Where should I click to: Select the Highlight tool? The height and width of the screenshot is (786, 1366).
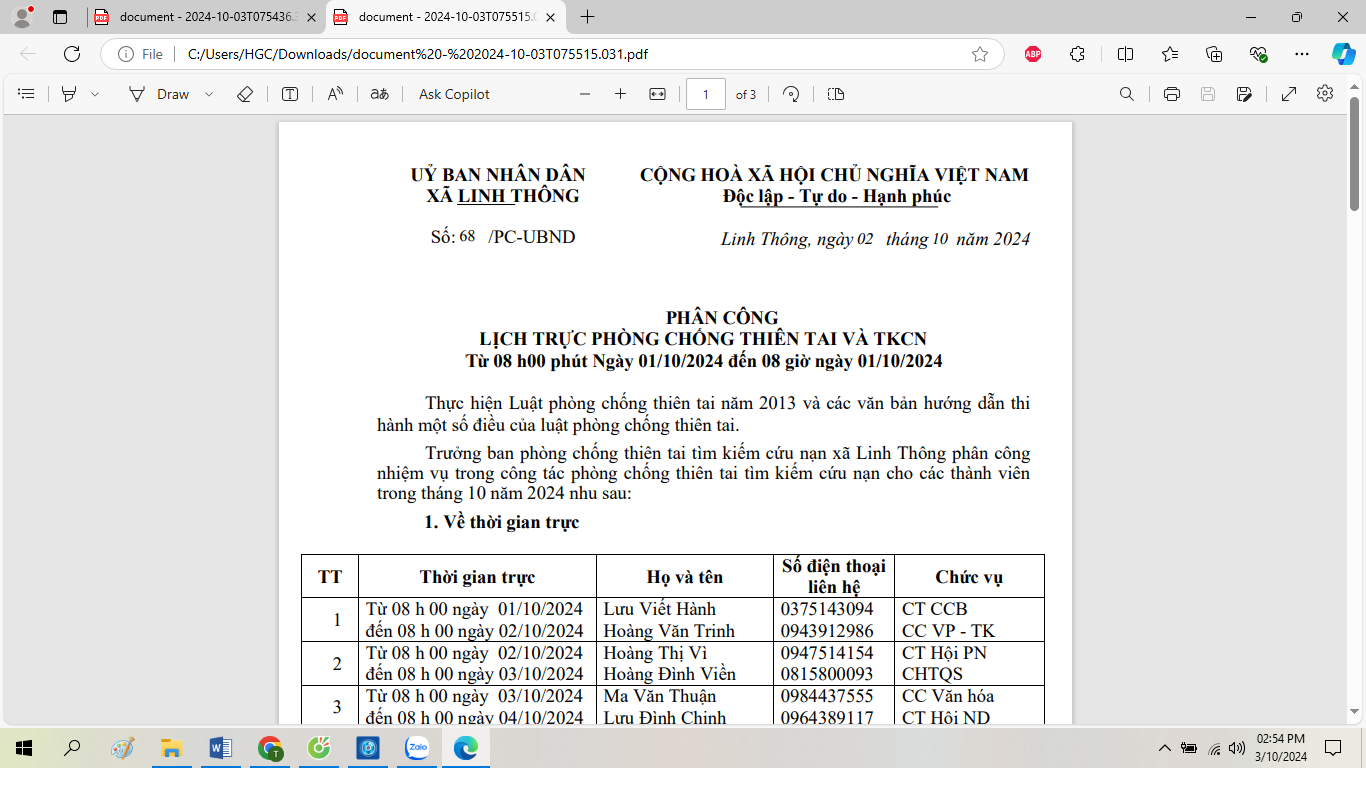click(69, 94)
